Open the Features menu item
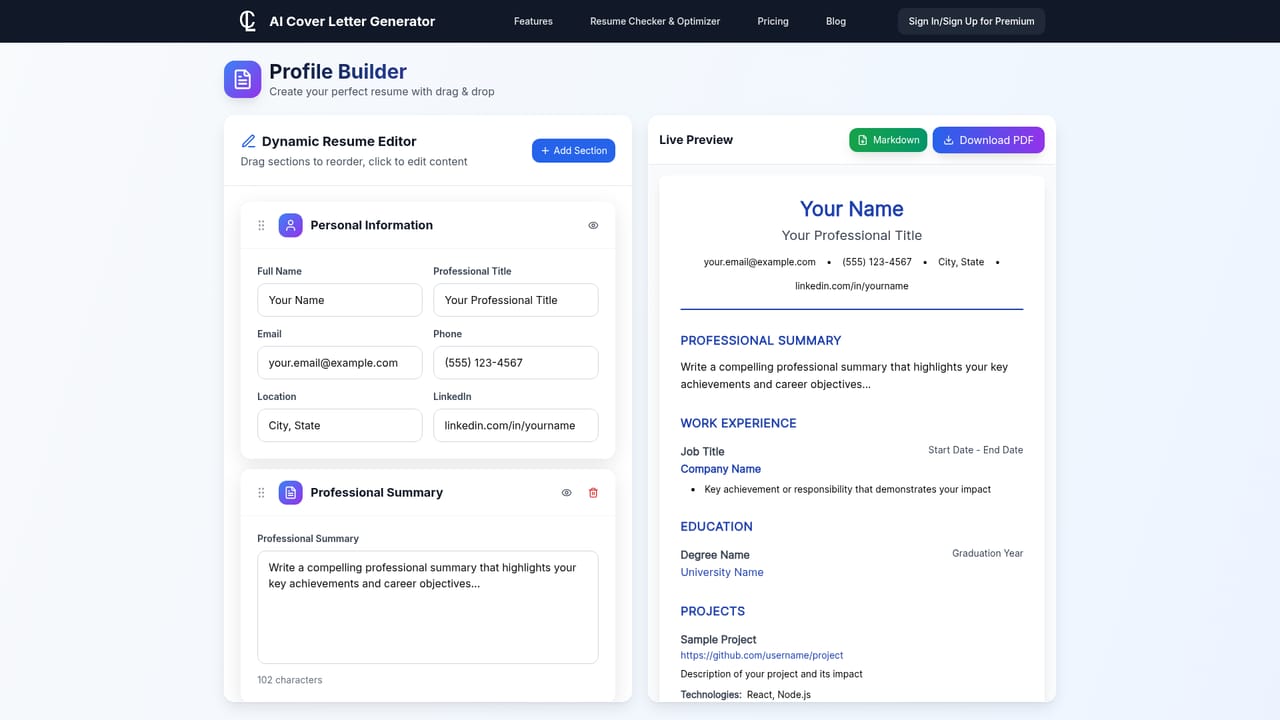The image size is (1280, 720). click(x=533, y=21)
